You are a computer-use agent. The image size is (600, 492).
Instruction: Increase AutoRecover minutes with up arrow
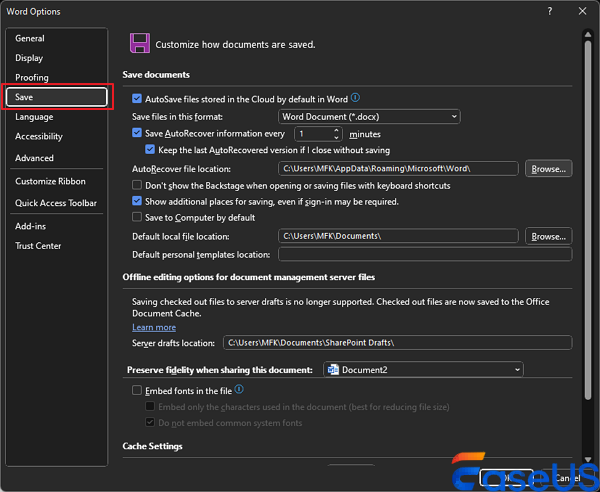tap(337, 129)
